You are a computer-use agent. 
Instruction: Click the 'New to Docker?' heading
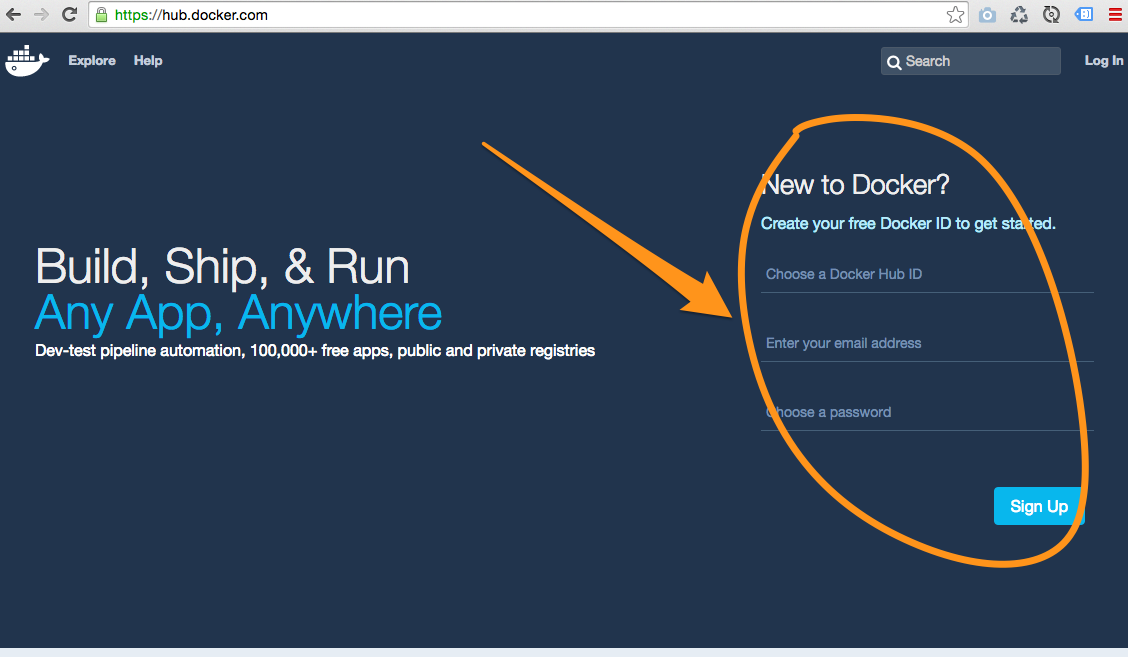[855, 185]
